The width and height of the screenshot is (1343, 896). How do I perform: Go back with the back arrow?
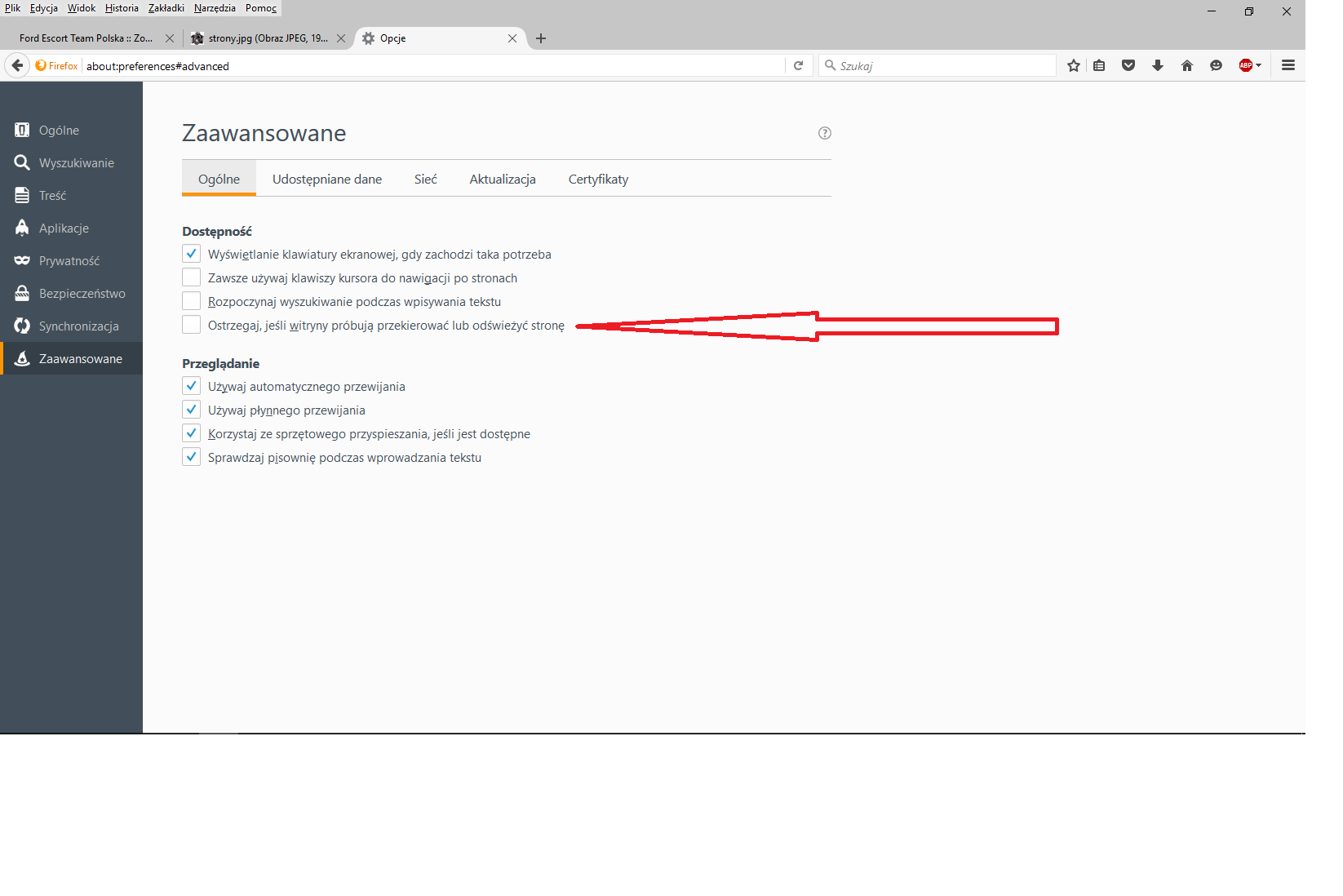(x=17, y=66)
